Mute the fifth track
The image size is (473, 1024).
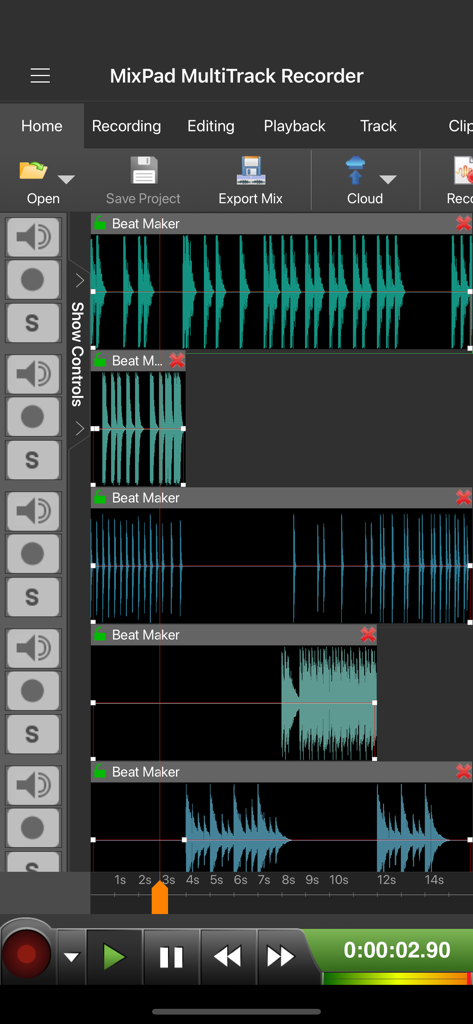(x=33, y=786)
